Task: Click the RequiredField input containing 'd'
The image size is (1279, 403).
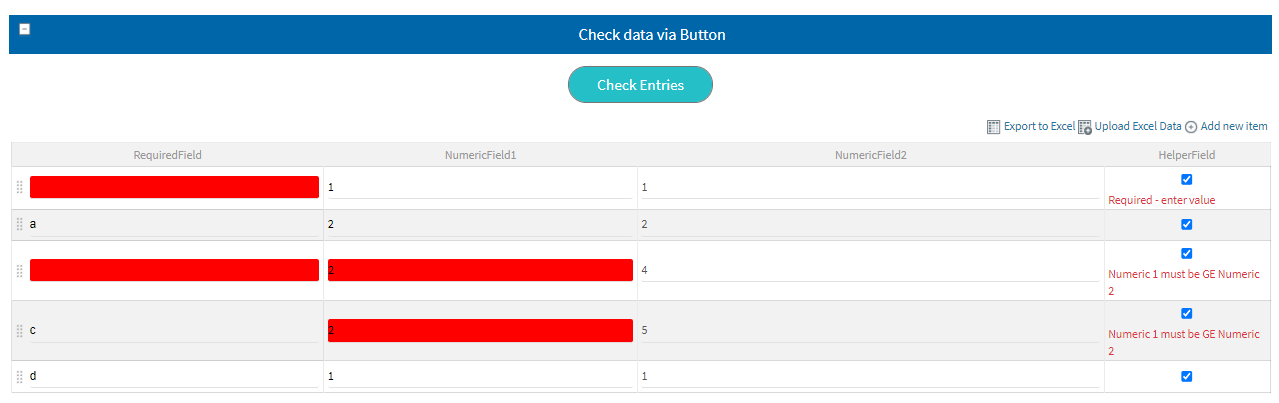Action: [x=174, y=377]
